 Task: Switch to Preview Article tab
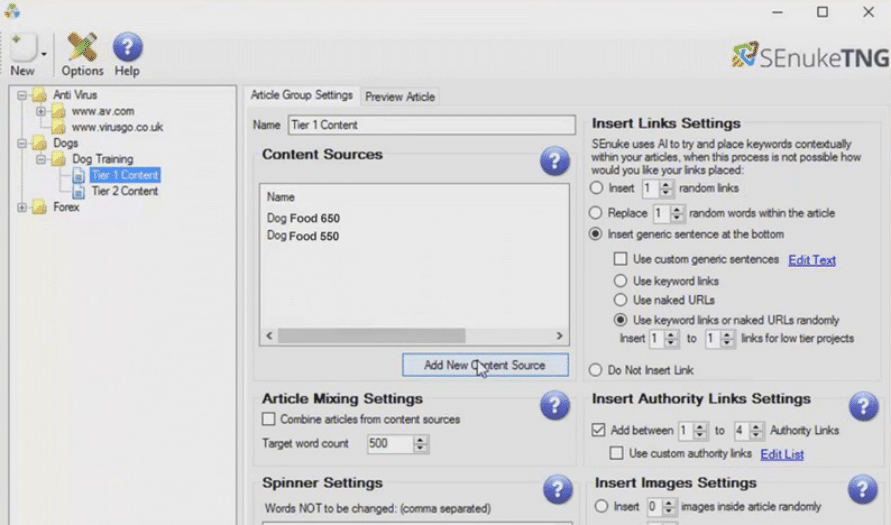pyautogui.click(x=400, y=97)
